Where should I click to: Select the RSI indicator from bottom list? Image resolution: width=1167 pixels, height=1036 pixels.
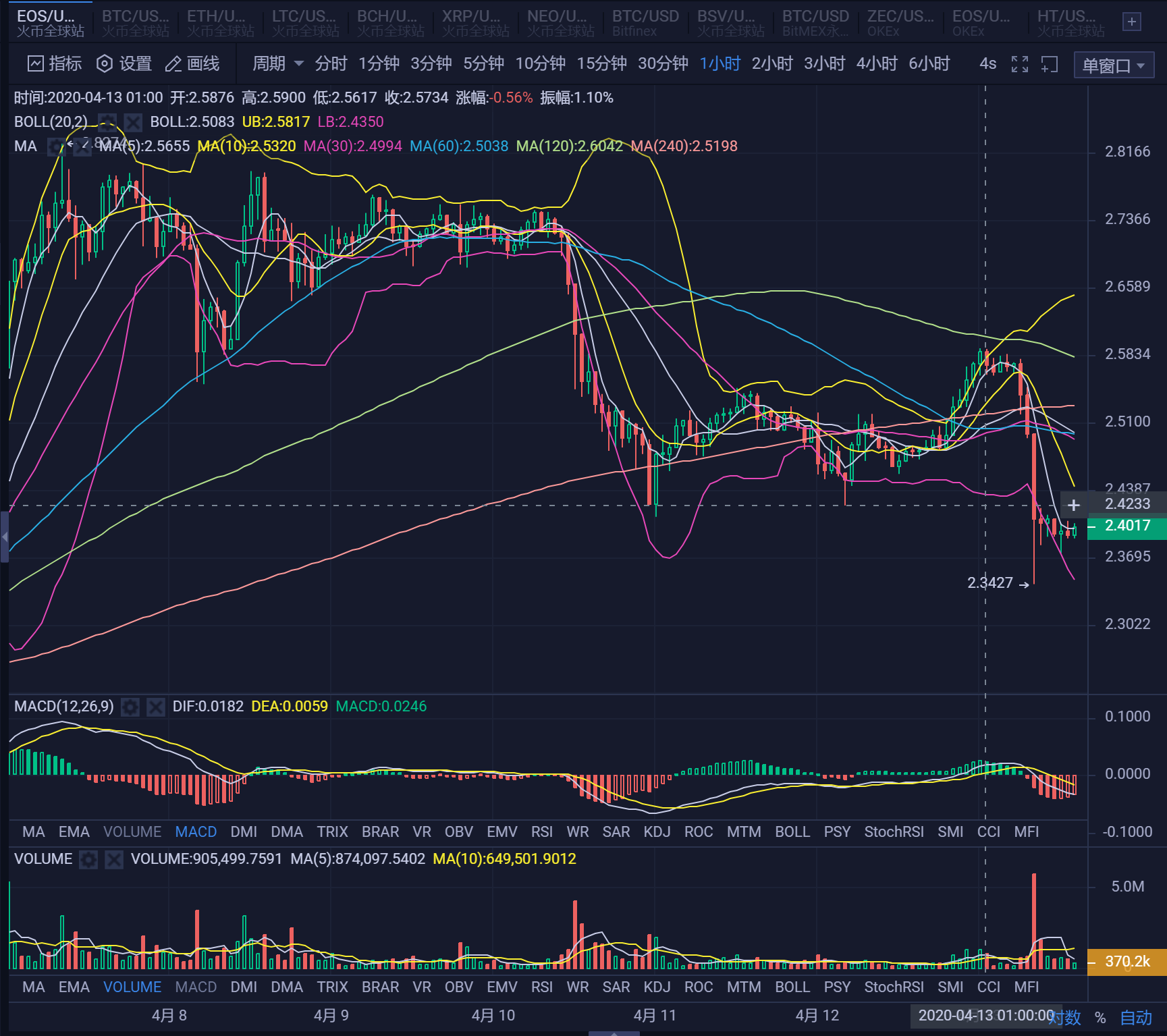pos(542,831)
